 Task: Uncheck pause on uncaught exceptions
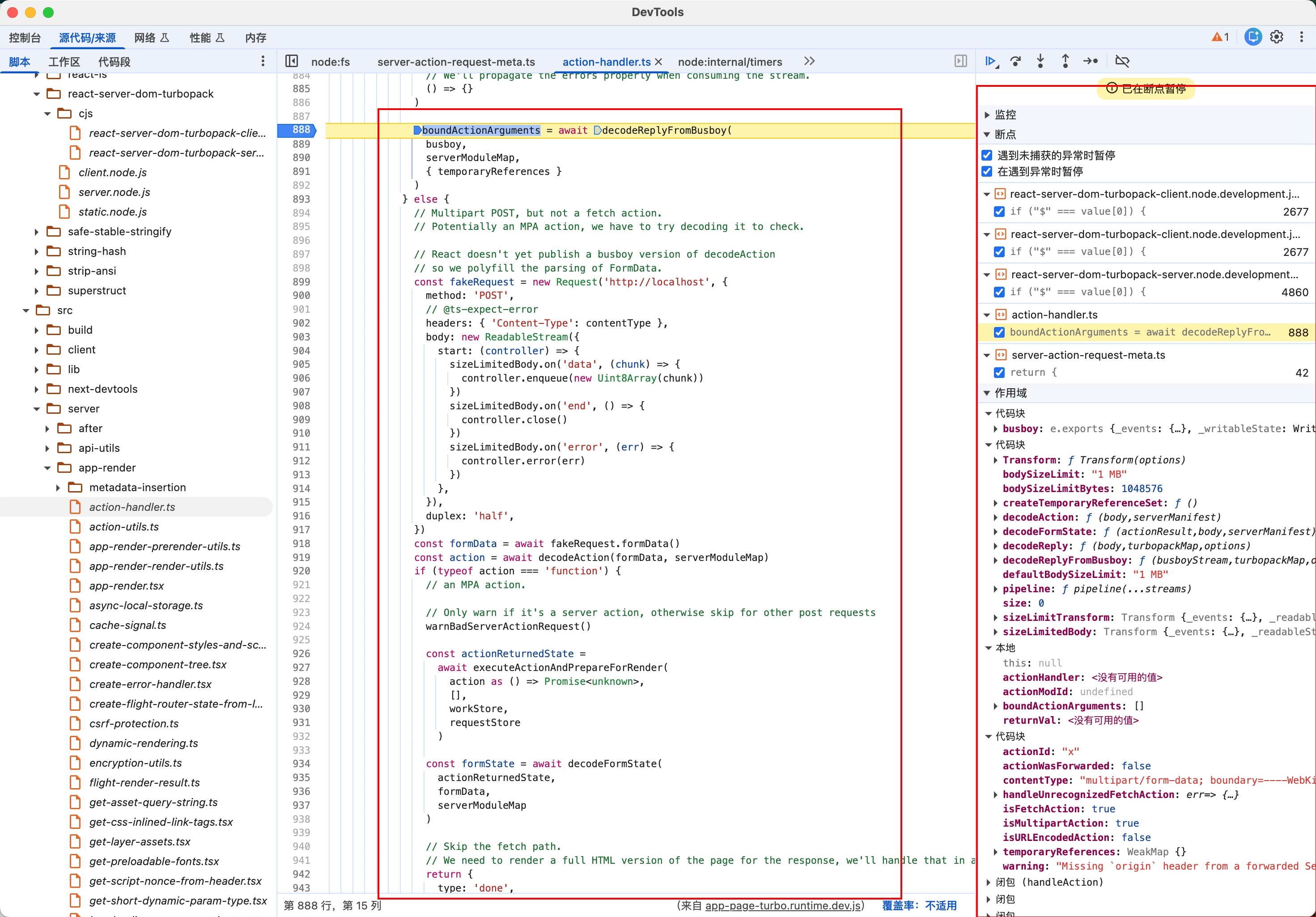coord(987,155)
